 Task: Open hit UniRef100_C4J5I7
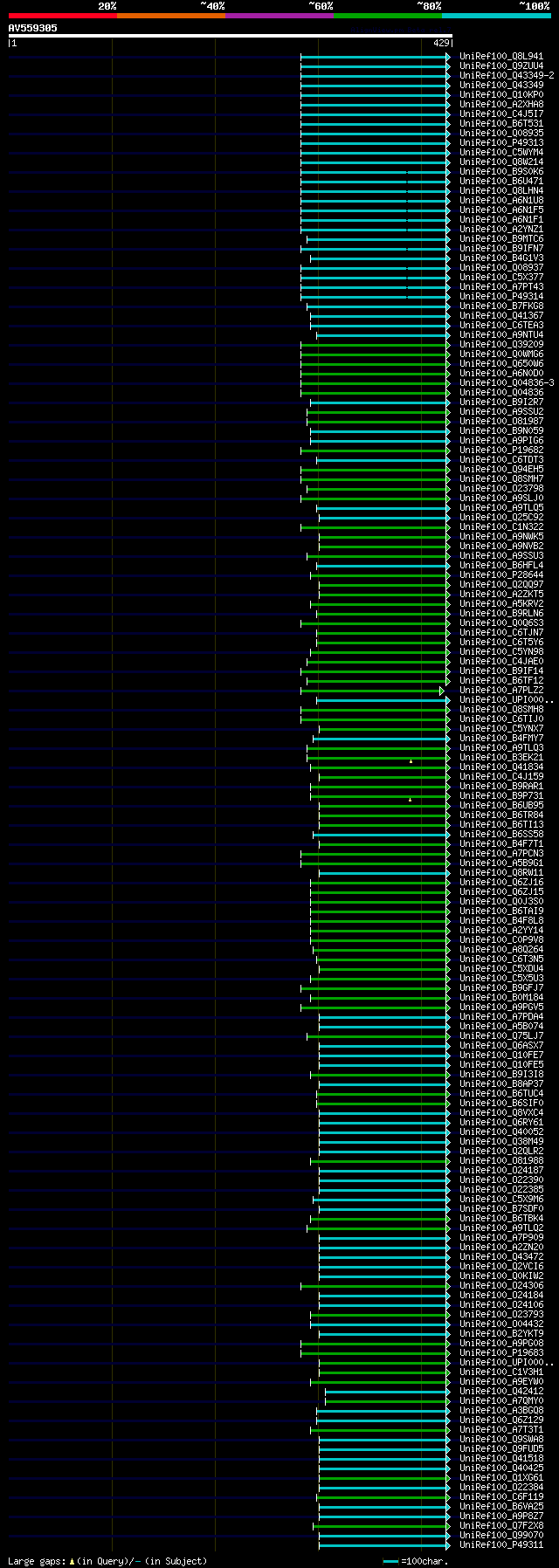[501, 114]
